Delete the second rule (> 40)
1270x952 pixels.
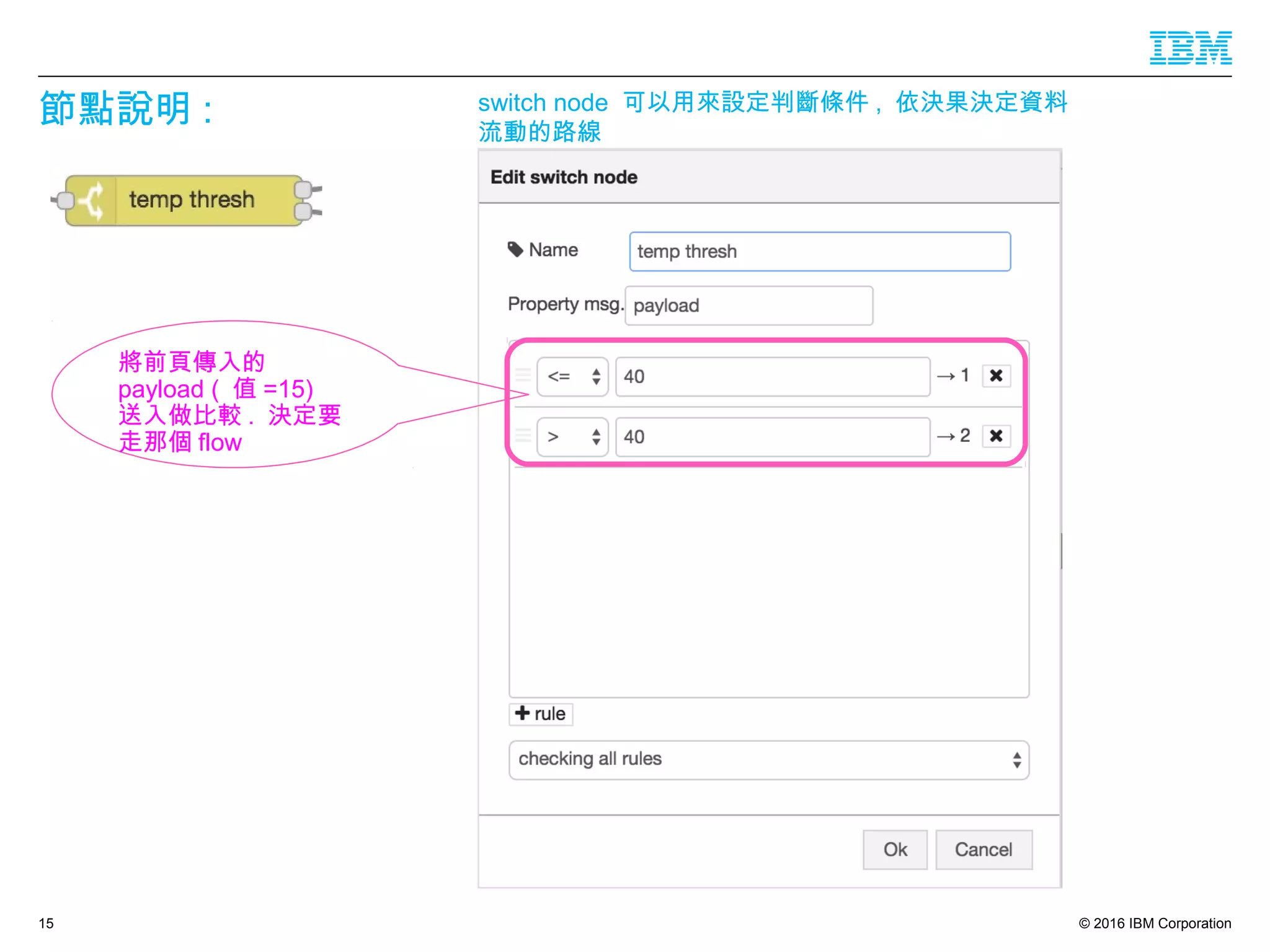(996, 436)
